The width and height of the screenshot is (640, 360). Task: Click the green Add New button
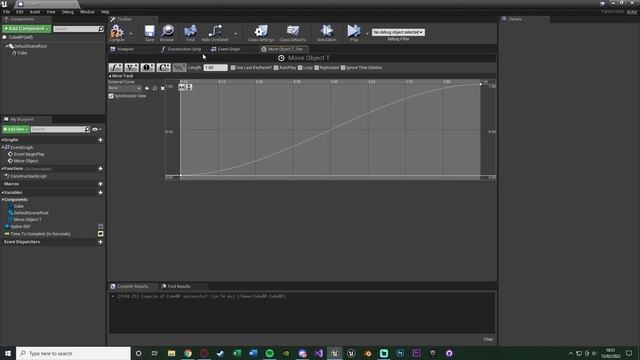pyautogui.click(x=16, y=129)
